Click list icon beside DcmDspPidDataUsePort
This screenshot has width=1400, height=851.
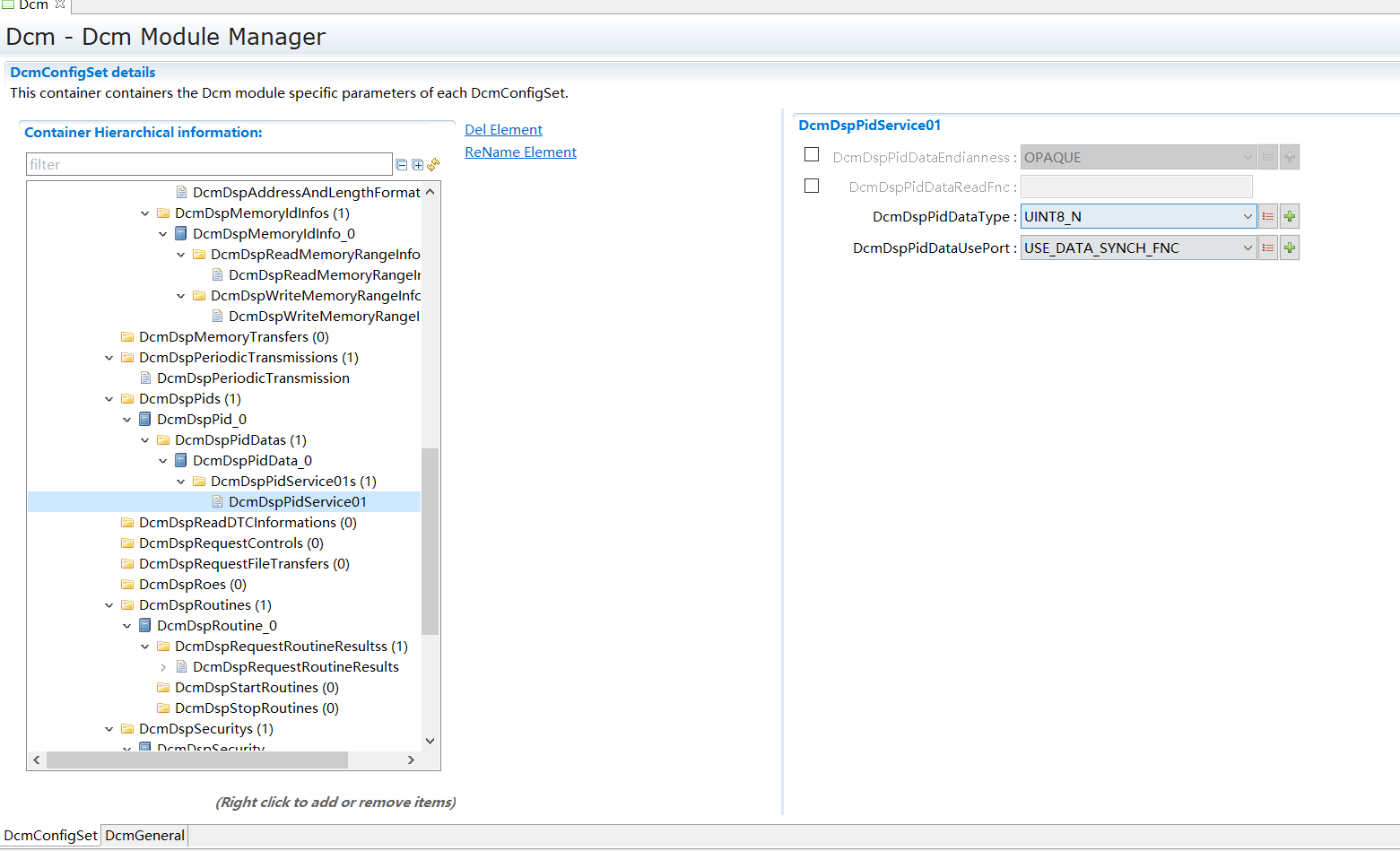point(1268,248)
